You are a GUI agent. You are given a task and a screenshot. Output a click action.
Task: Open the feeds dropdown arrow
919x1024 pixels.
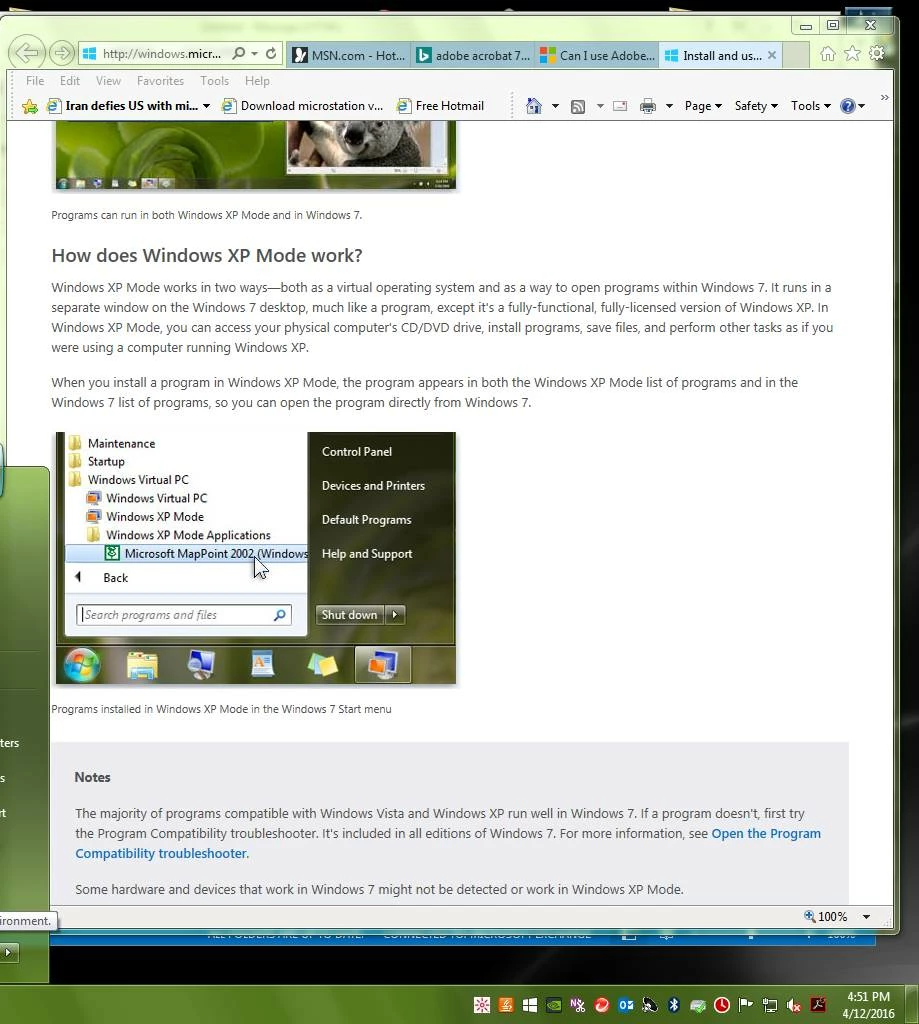[x=600, y=106]
